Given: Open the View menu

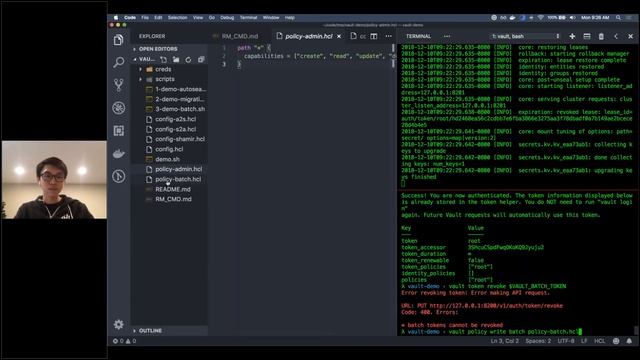Looking at the screenshot, I should (x=198, y=18).
